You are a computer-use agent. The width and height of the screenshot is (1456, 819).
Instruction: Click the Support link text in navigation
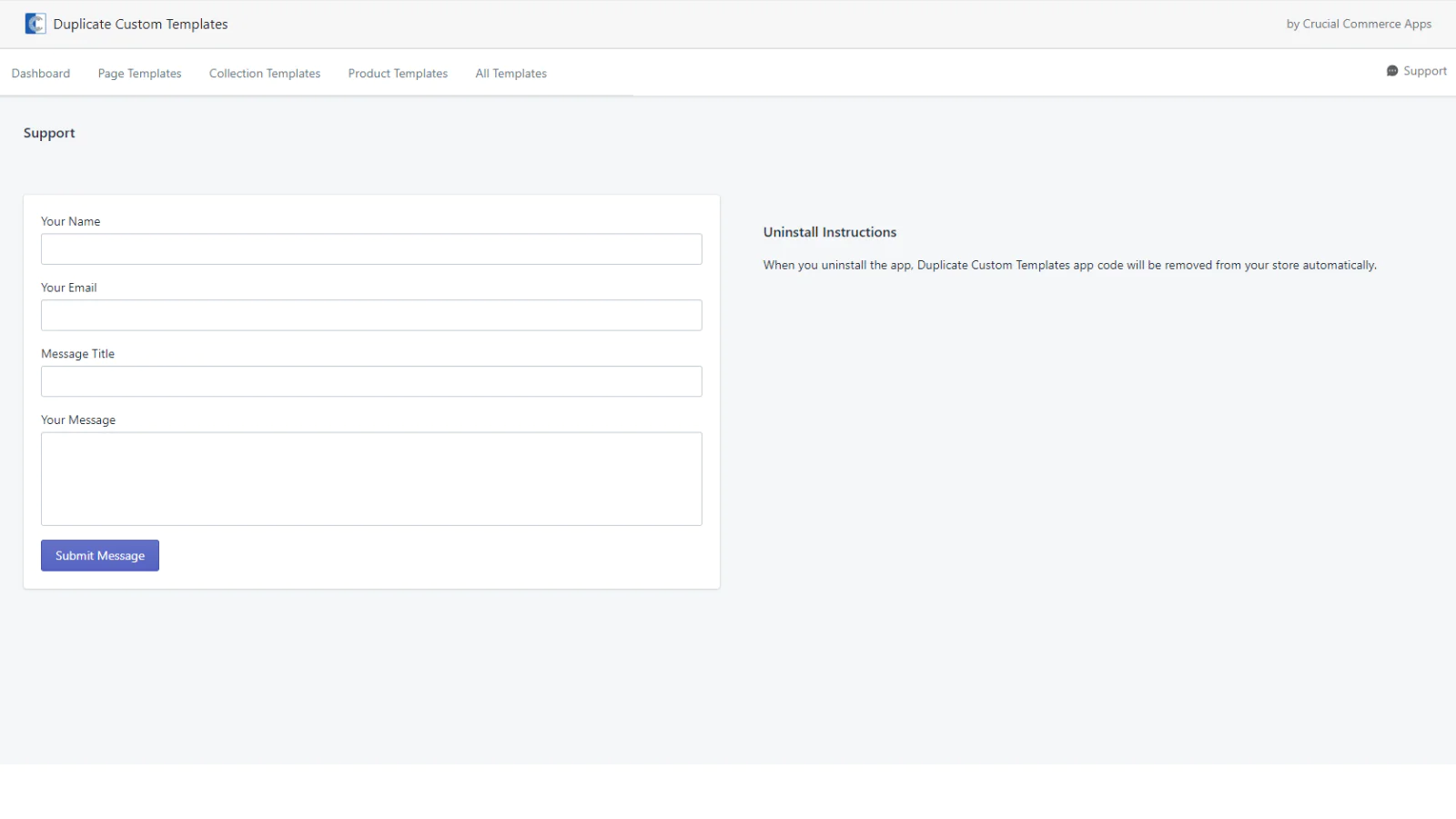[1424, 71]
